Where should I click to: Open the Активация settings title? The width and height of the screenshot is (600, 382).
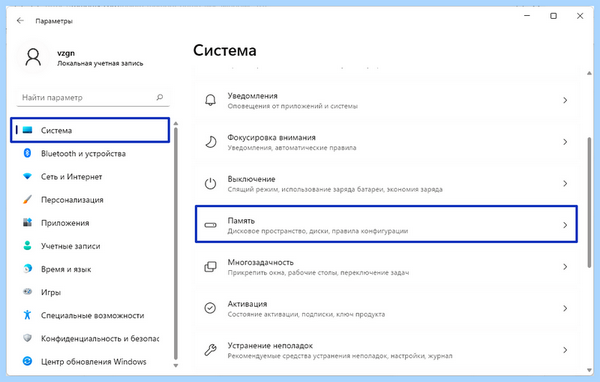click(247, 304)
